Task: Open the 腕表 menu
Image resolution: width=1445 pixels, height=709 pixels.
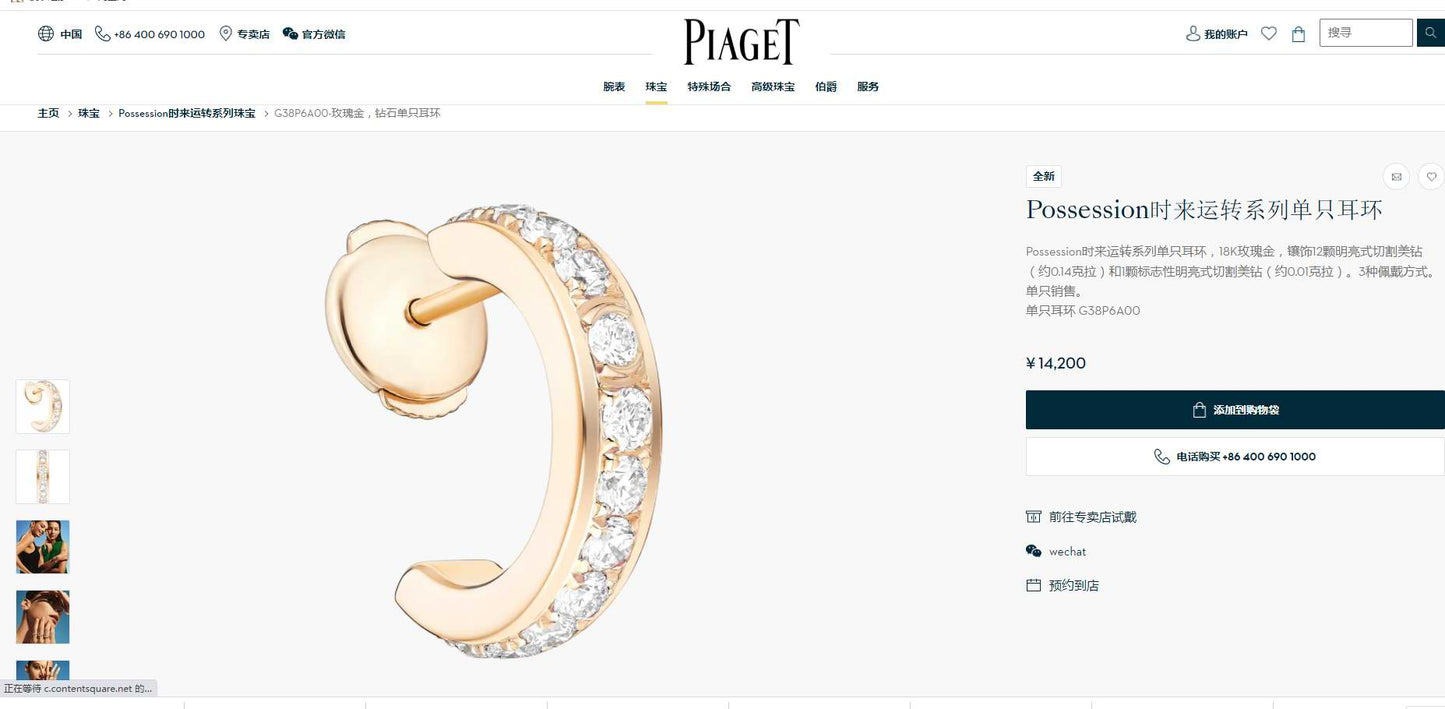Action: pos(614,87)
